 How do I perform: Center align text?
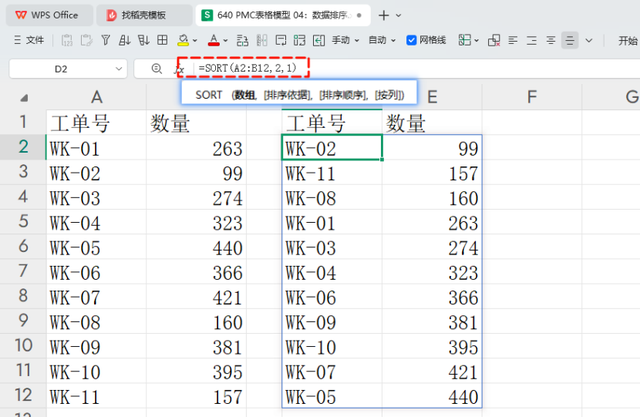click(x=551, y=40)
